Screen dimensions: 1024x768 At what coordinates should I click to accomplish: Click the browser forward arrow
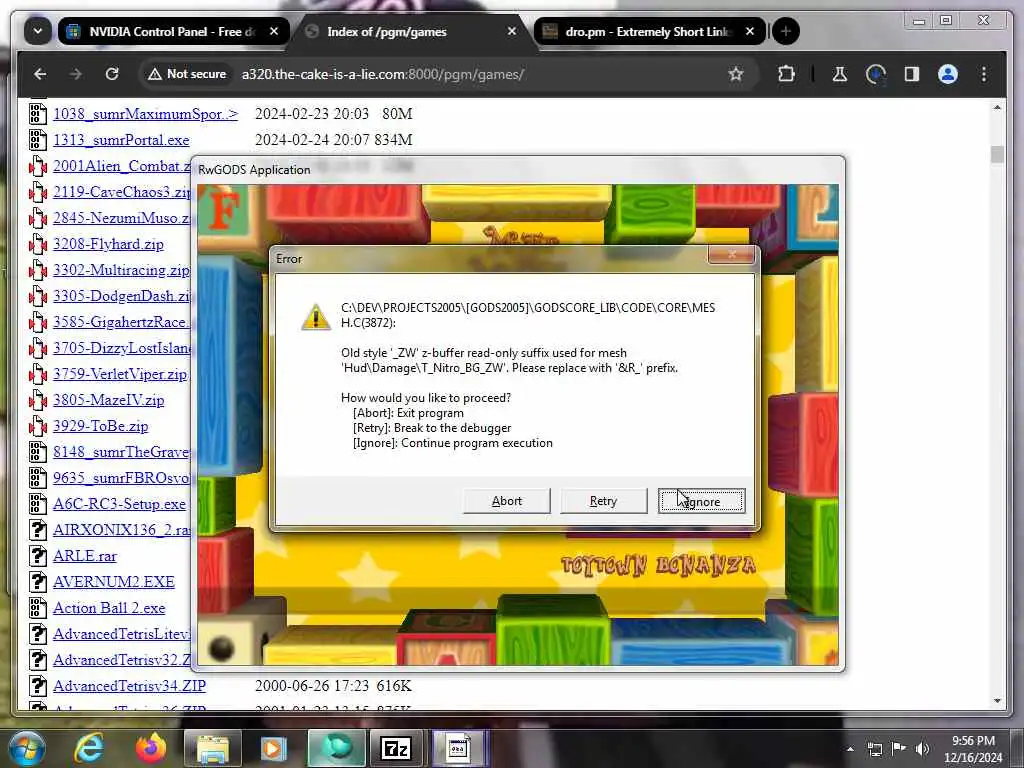pos(76,74)
